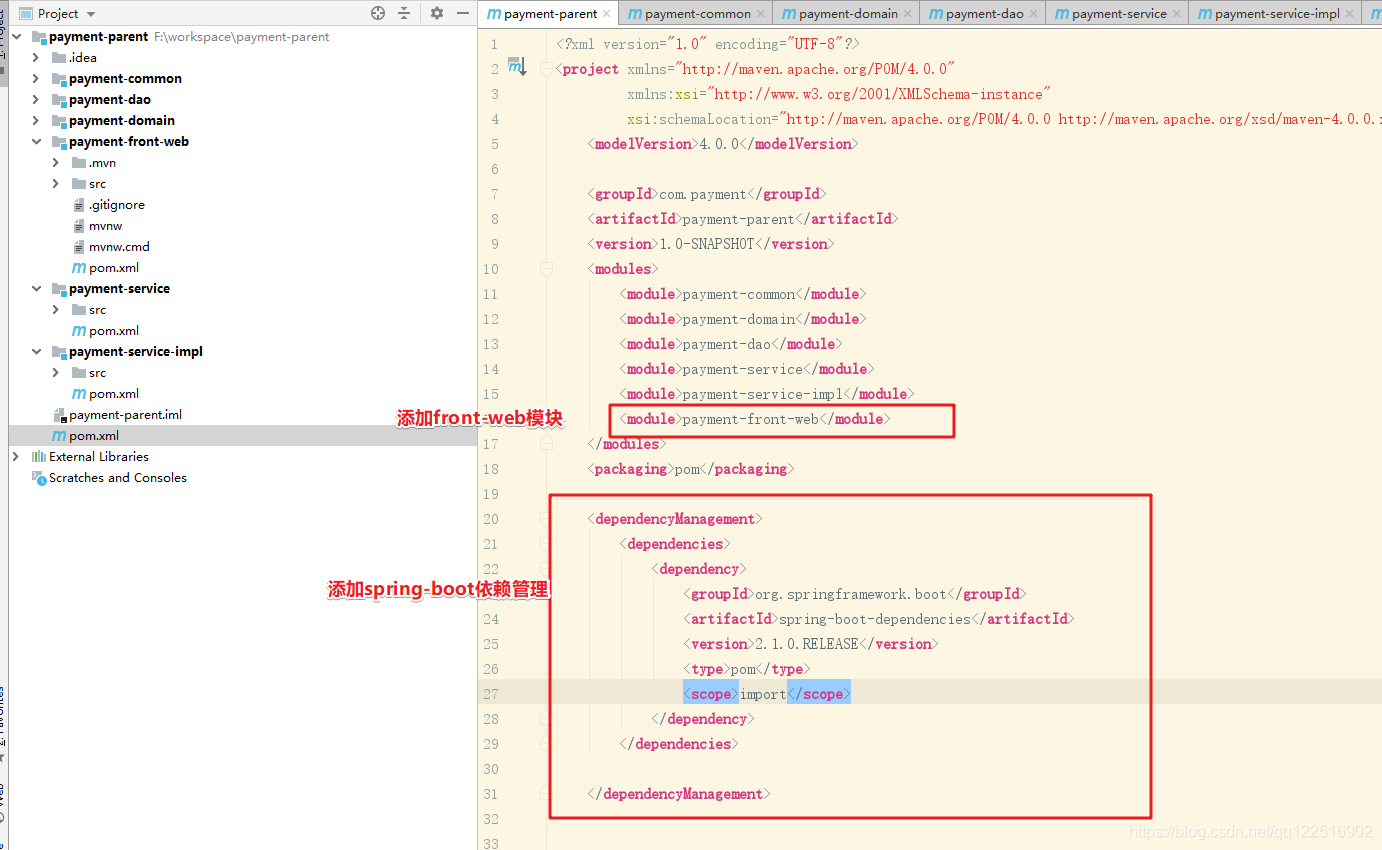The height and width of the screenshot is (850, 1382).
Task: Close the payment-common editor tab
Action: [760, 14]
